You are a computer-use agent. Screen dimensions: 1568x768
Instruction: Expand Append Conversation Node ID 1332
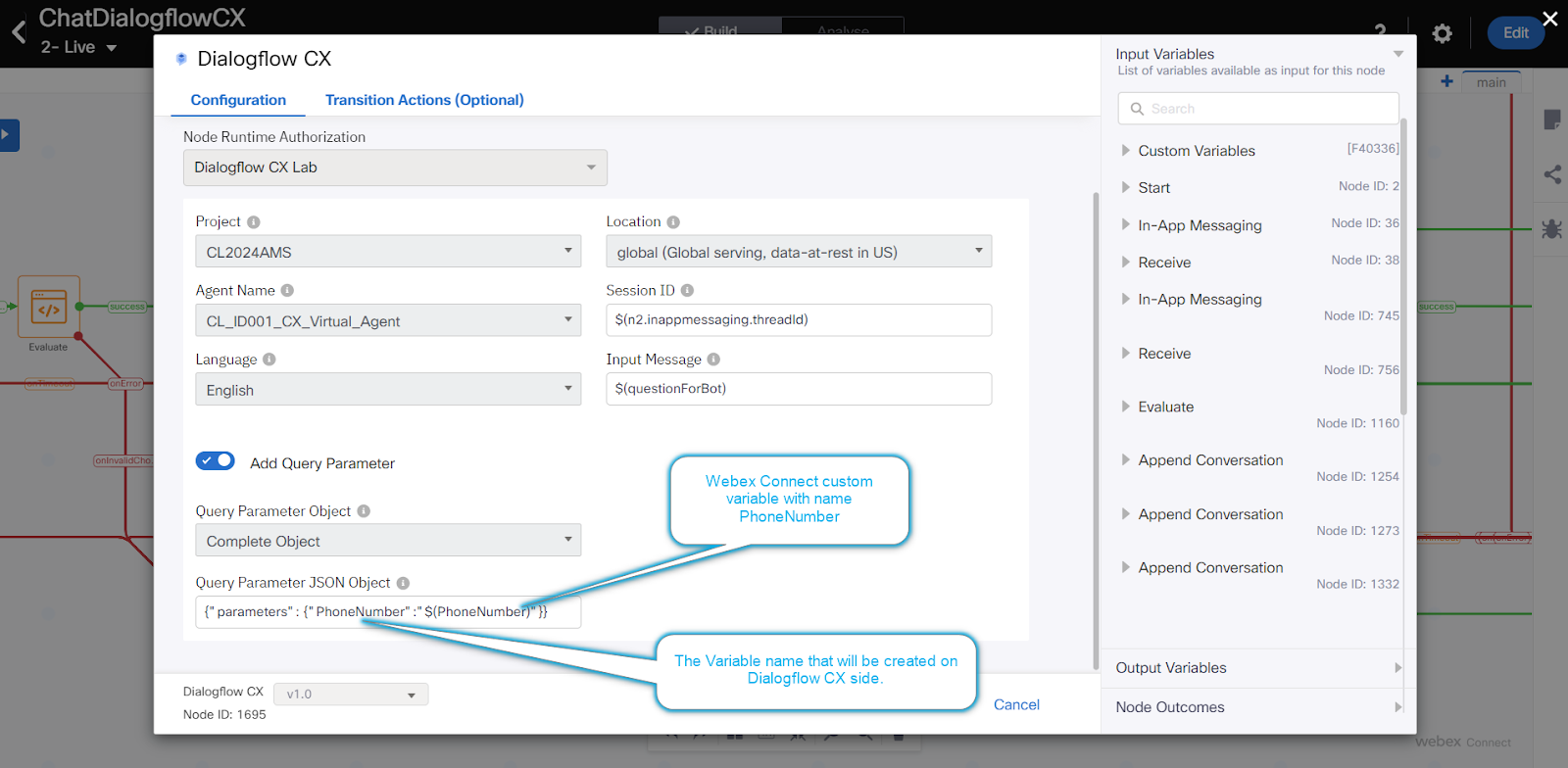pyautogui.click(x=1126, y=567)
